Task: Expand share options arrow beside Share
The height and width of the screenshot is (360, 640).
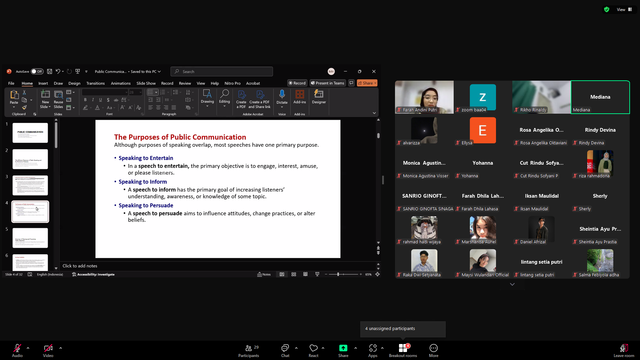Action: [355, 348]
